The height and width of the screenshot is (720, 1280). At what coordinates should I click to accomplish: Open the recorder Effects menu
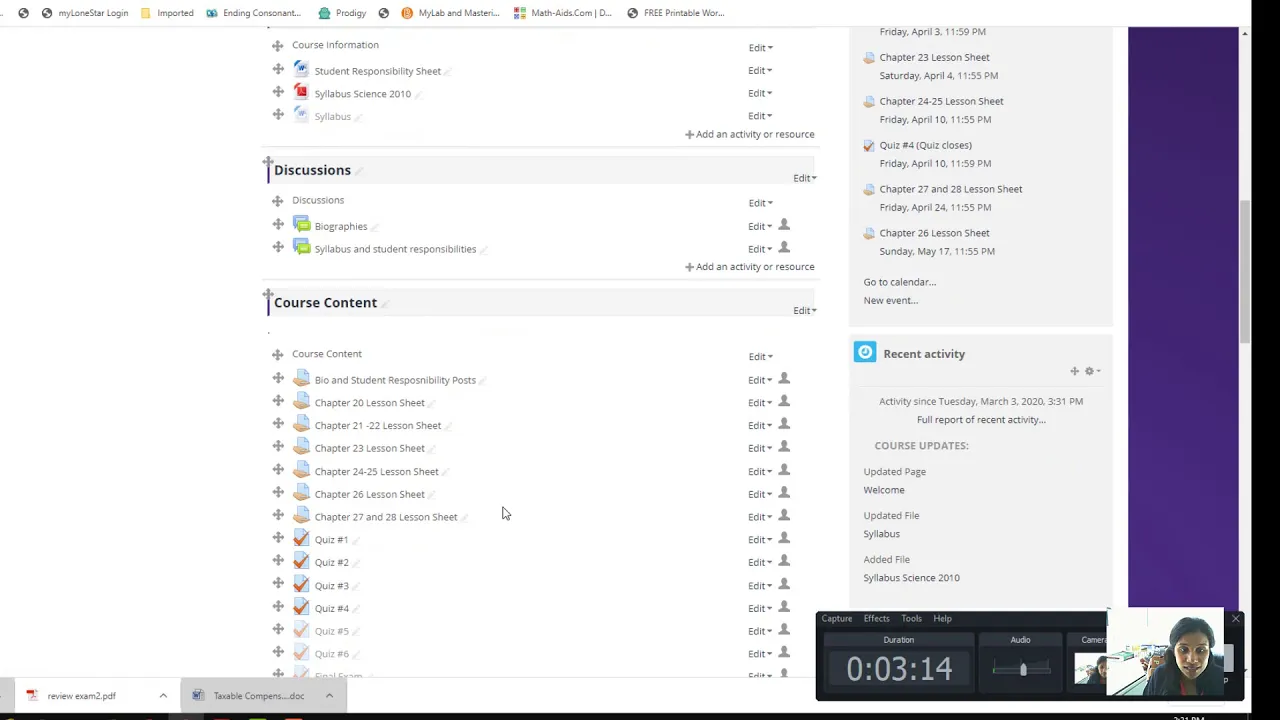point(876,618)
